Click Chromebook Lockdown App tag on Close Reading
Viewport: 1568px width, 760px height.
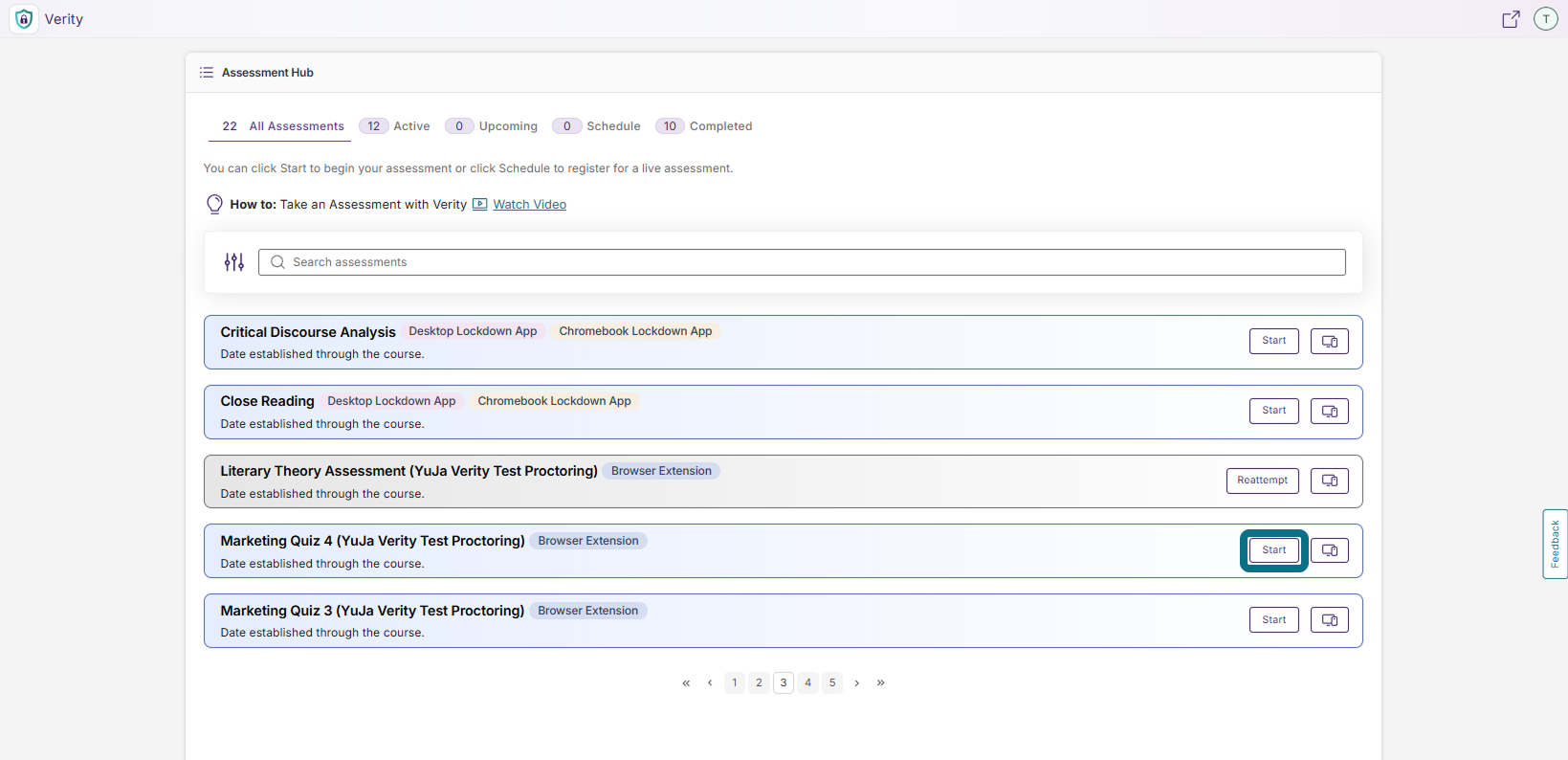click(x=555, y=401)
